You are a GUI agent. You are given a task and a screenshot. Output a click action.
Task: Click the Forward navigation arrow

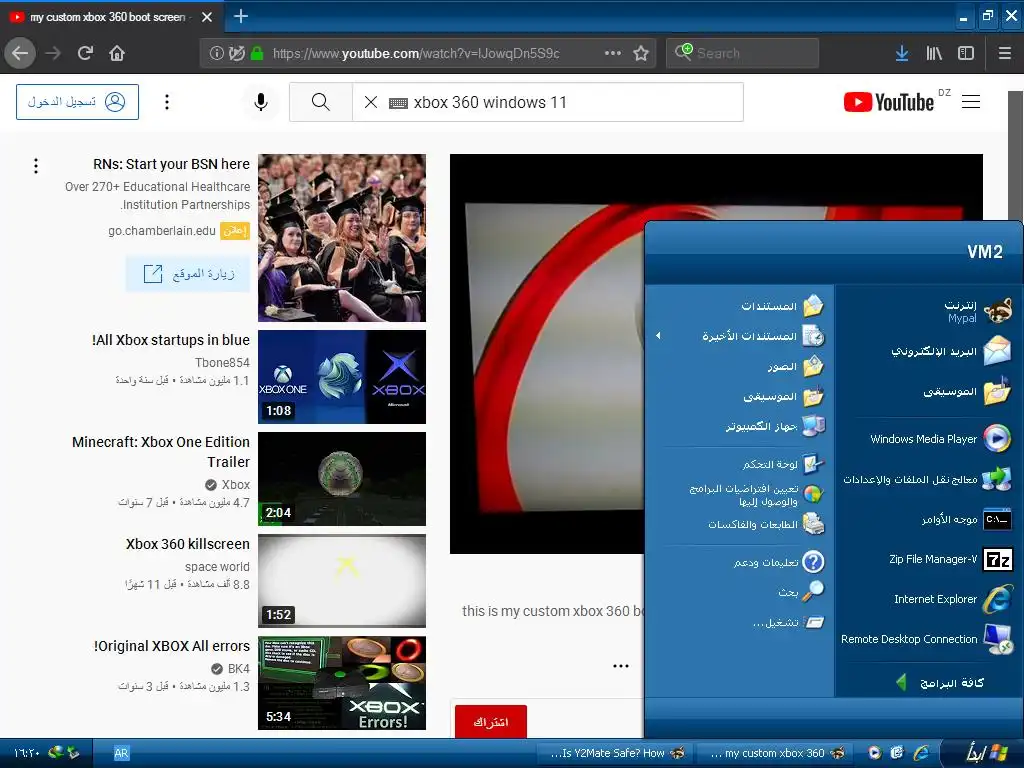53,53
